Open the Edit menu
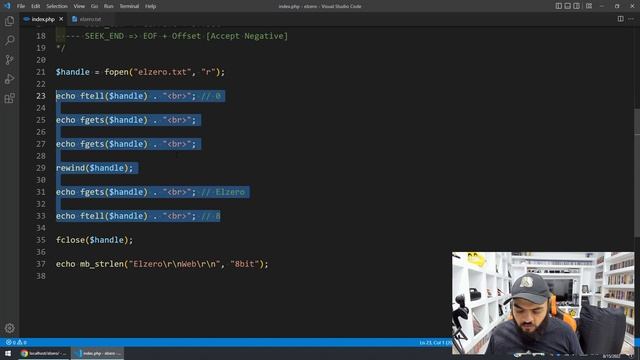Viewport: 640px width, 360px height. pos(36,6)
